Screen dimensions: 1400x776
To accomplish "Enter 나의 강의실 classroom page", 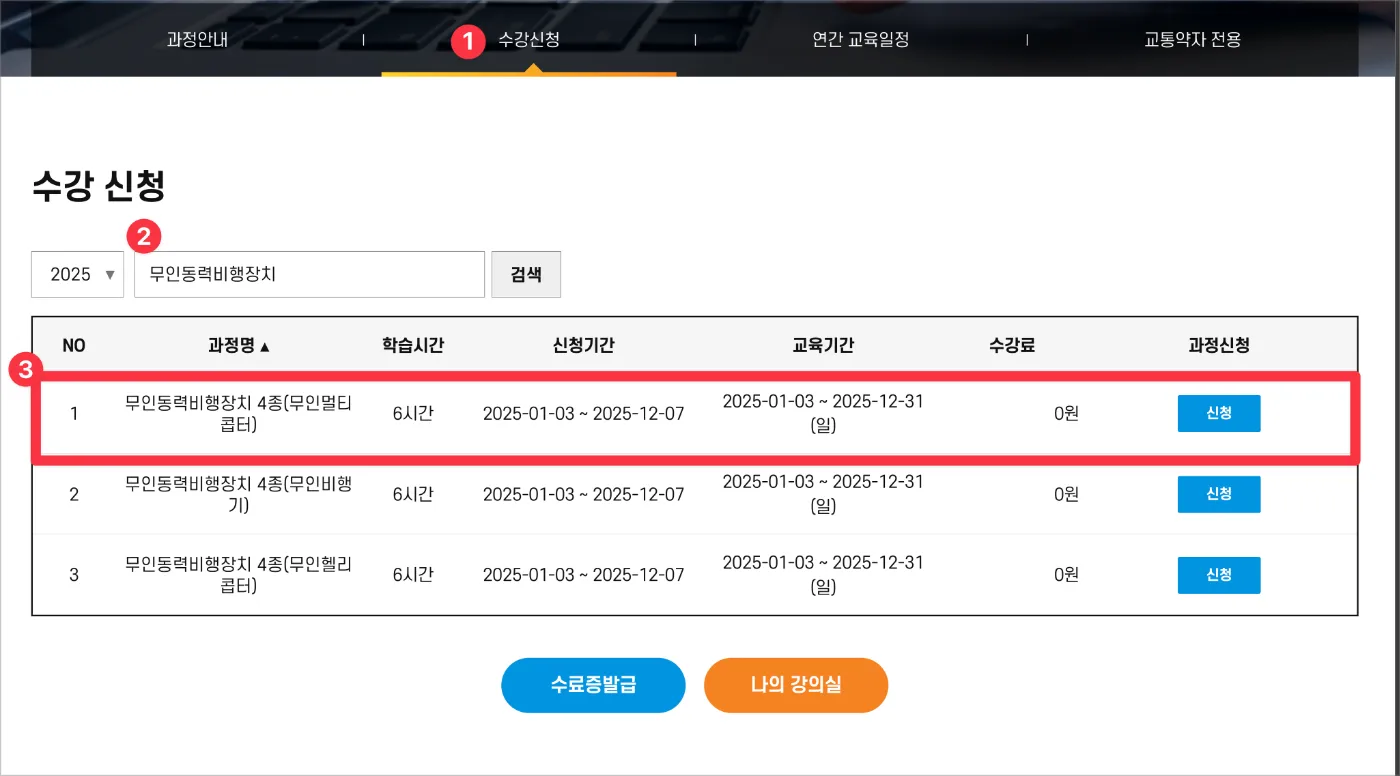I will pyautogui.click(x=796, y=685).
